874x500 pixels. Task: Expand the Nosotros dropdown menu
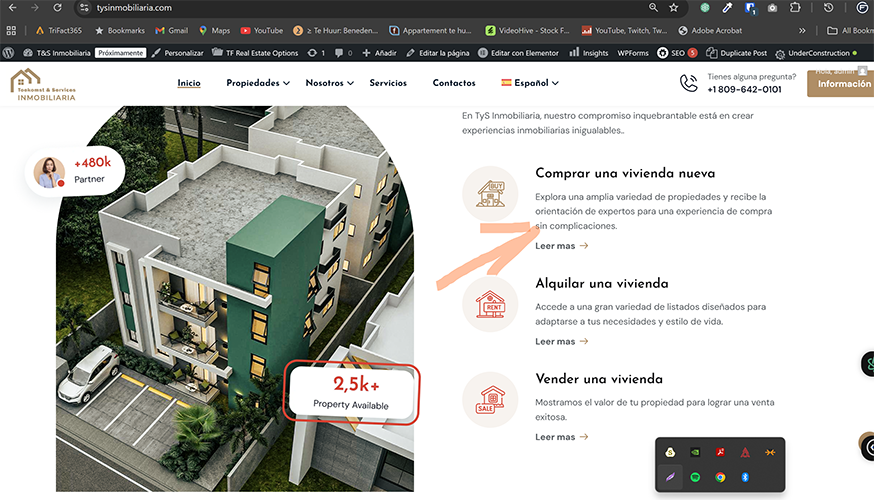point(329,82)
